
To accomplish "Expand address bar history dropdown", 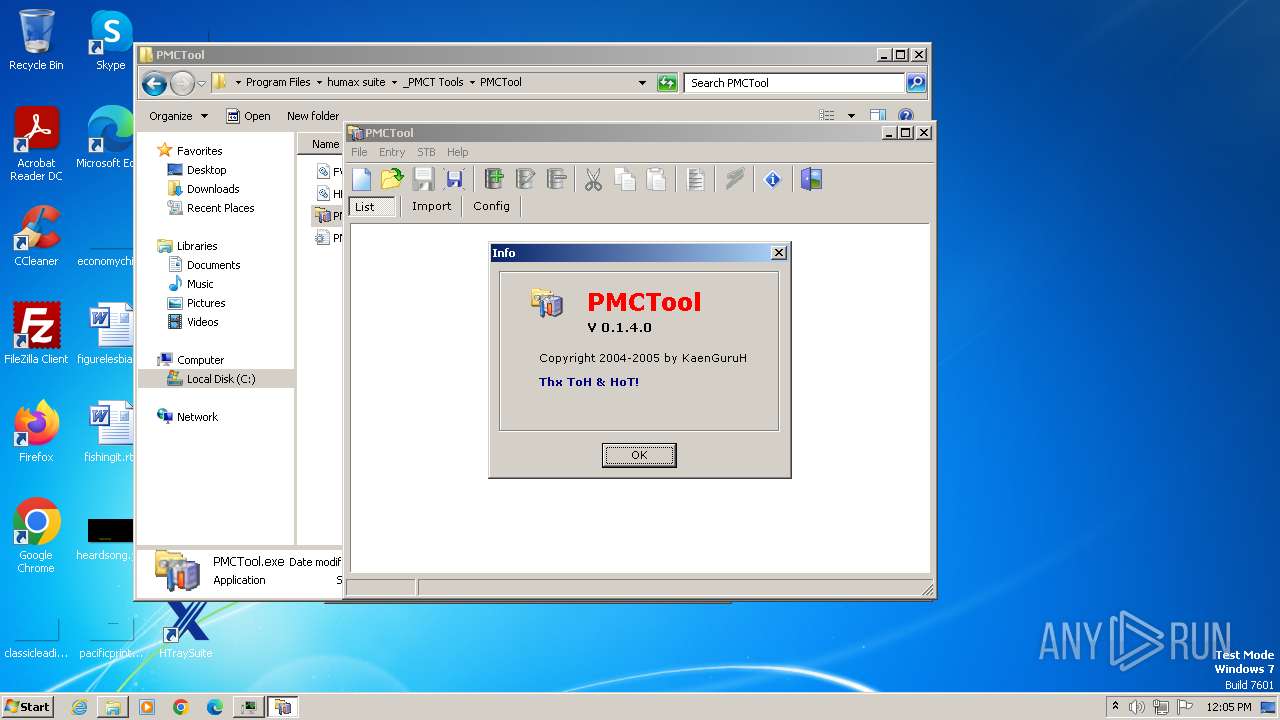I will point(642,83).
